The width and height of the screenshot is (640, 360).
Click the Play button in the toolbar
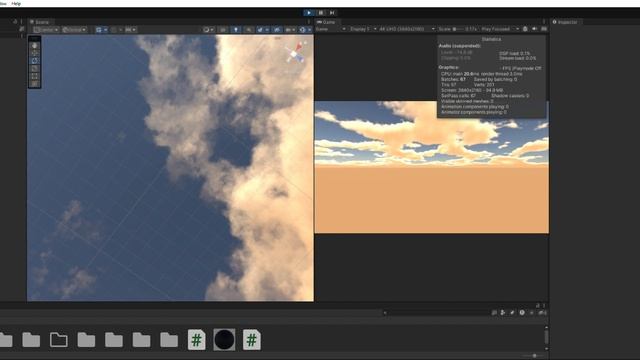coord(309,13)
